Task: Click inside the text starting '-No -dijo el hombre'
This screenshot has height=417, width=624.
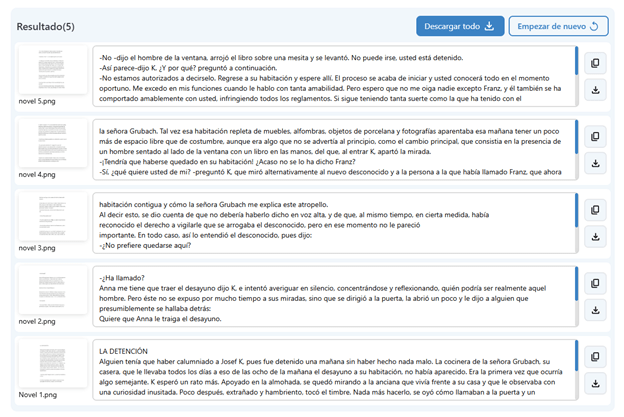Action: (x=335, y=76)
